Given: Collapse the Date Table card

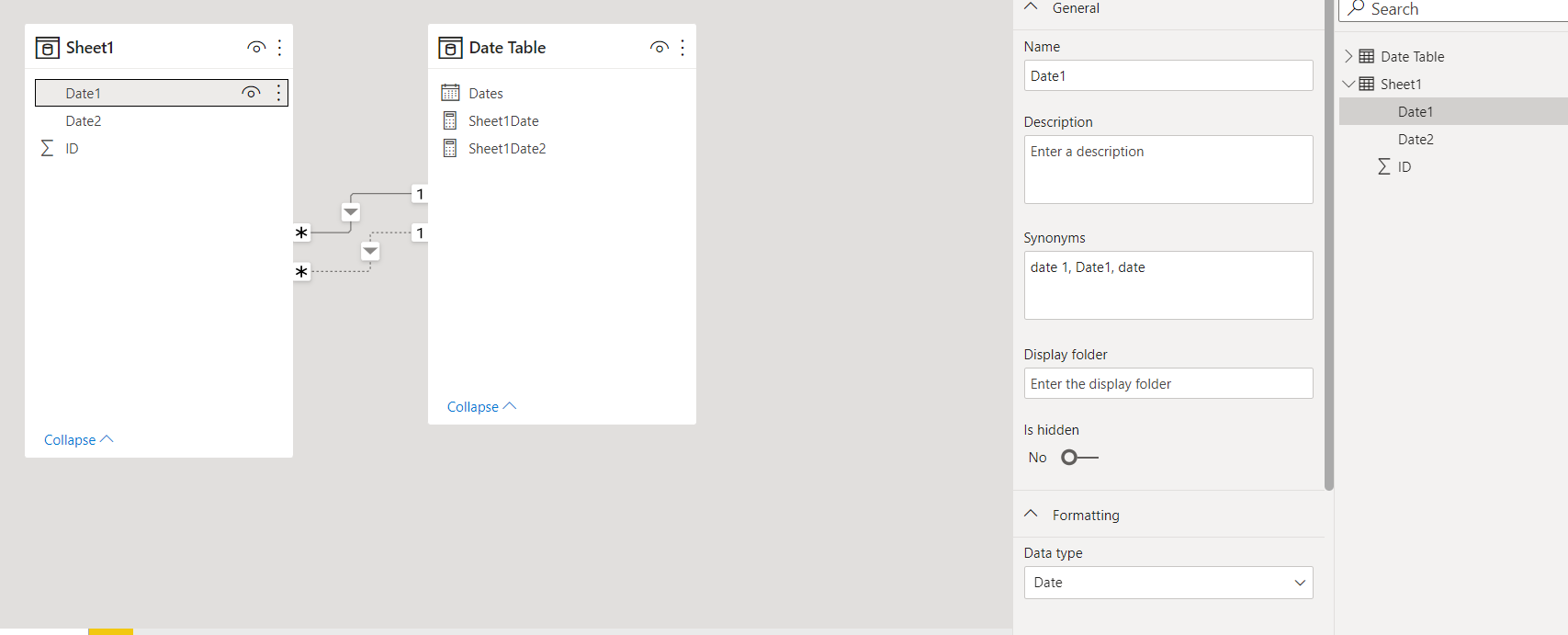Looking at the screenshot, I should [x=481, y=406].
